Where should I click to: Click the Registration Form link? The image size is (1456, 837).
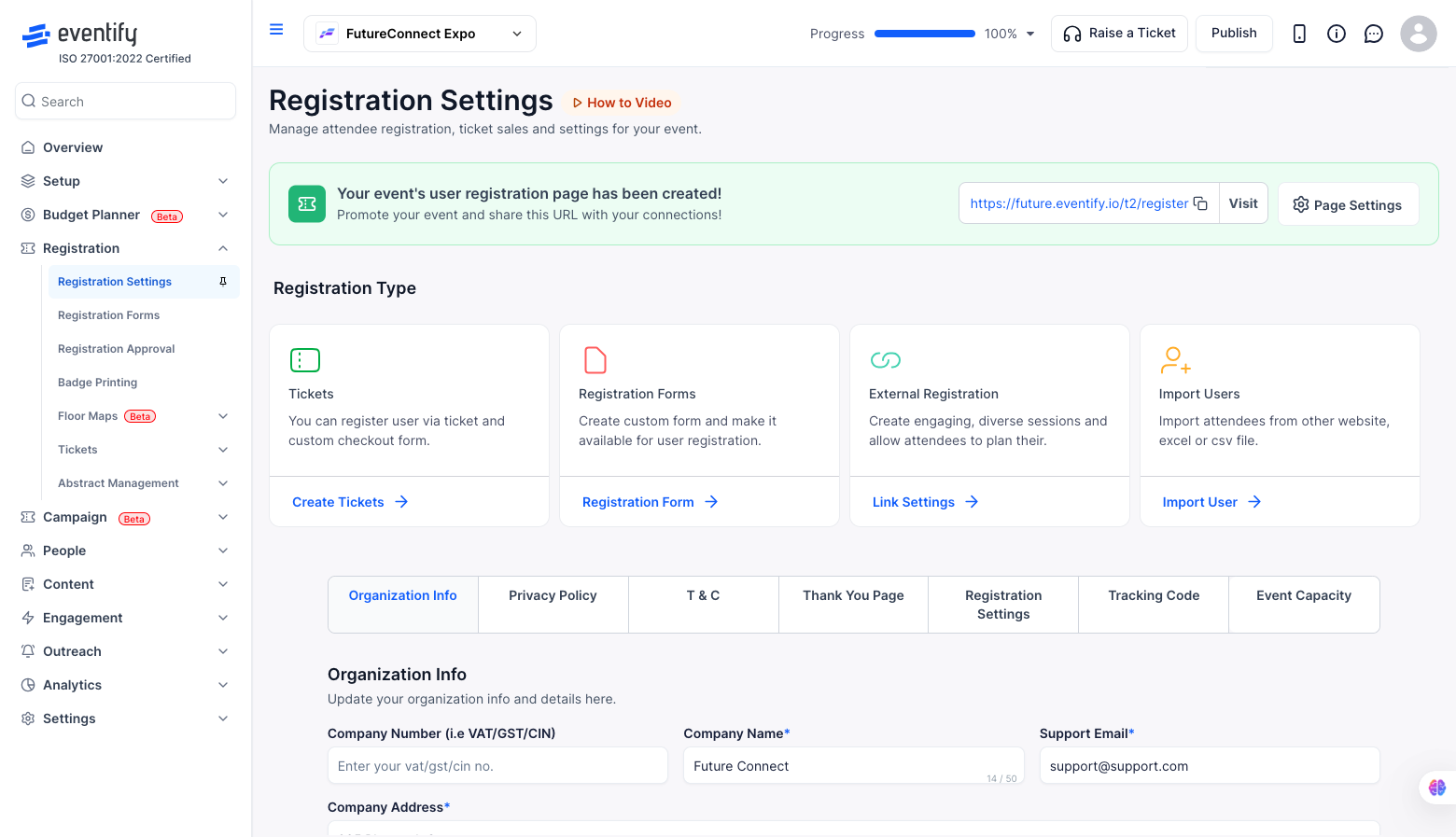coord(651,502)
